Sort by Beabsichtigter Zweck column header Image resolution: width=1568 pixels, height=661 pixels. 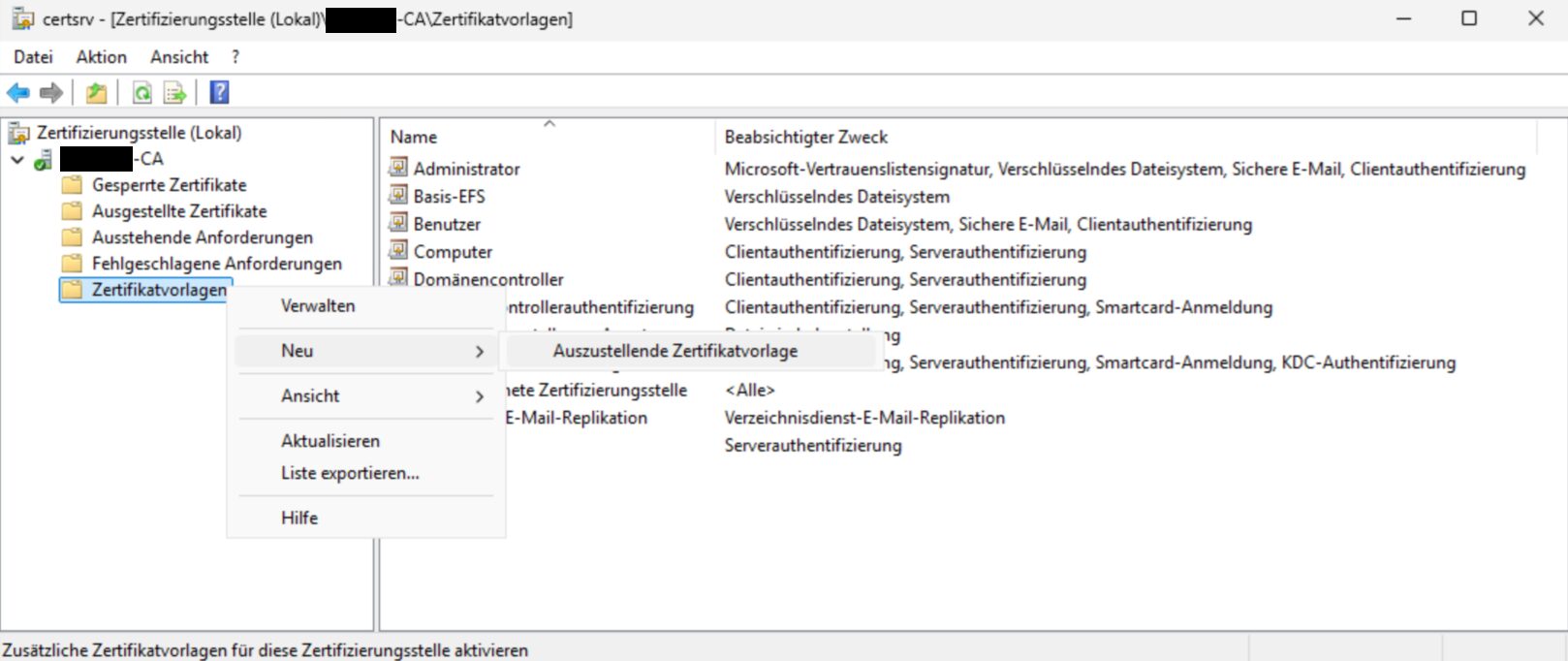click(805, 138)
